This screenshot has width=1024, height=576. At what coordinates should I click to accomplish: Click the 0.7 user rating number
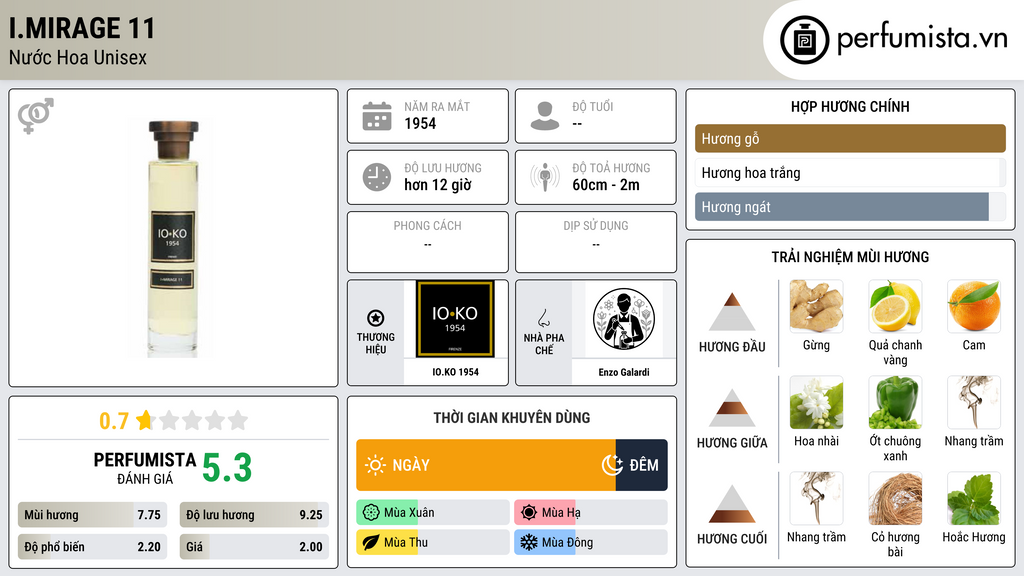pos(114,421)
